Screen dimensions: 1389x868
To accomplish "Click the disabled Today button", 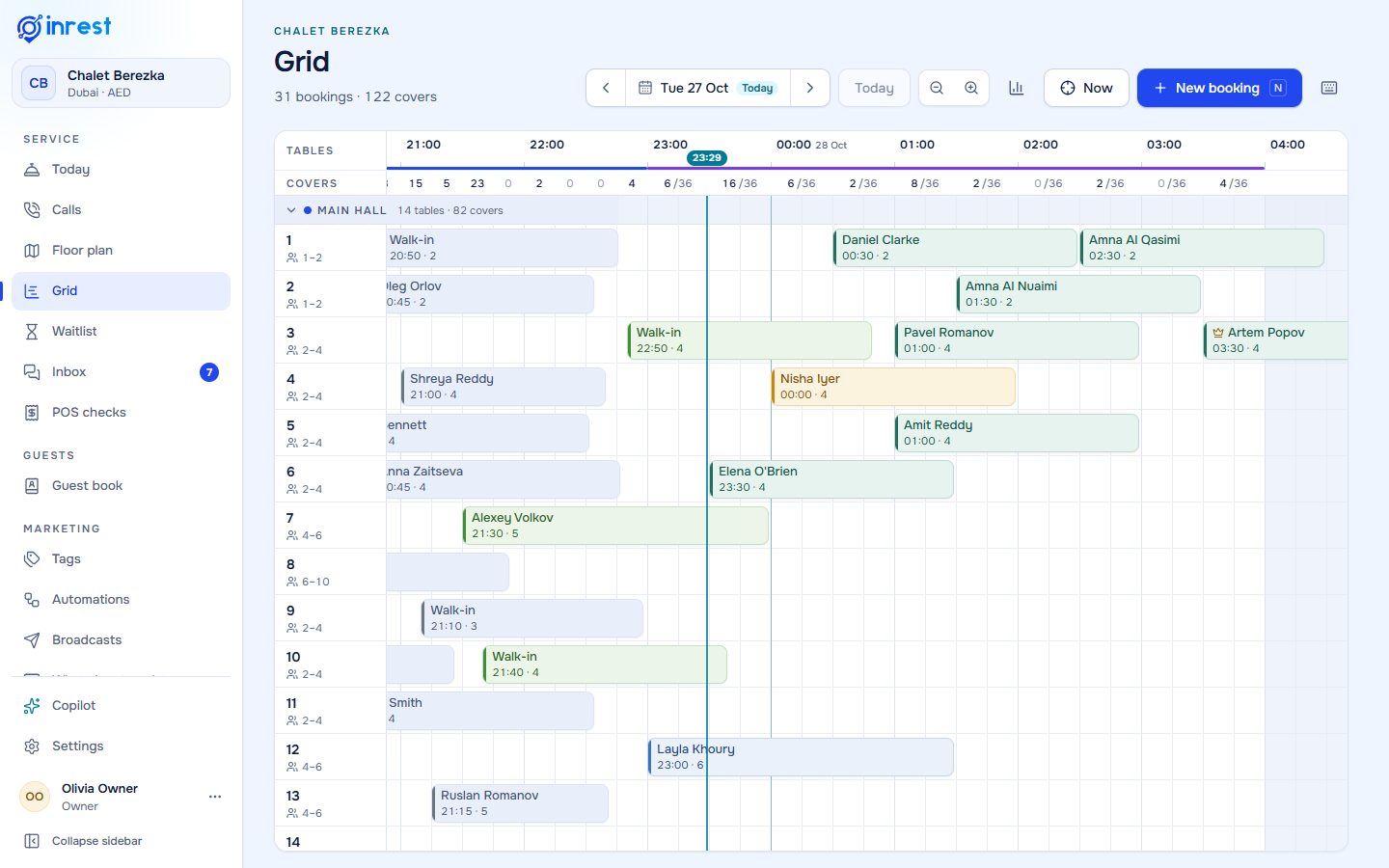I will click(874, 88).
